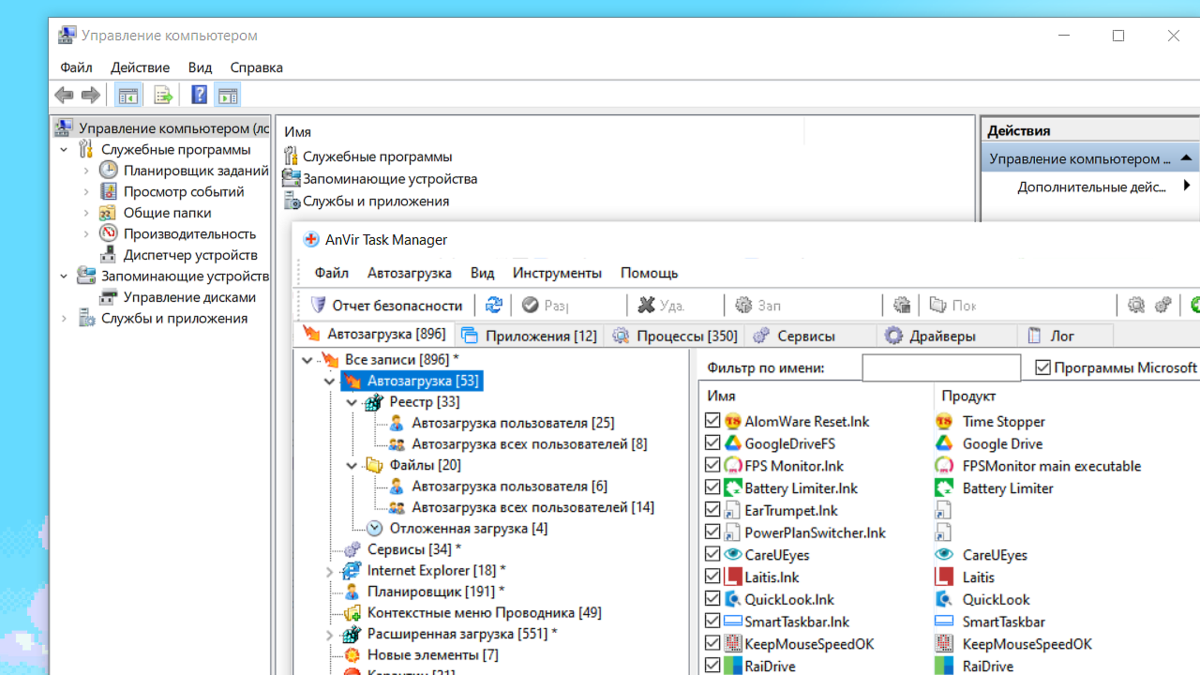Open Help via the blue question mark icon
The width and height of the screenshot is (1200, 675).
199,96
